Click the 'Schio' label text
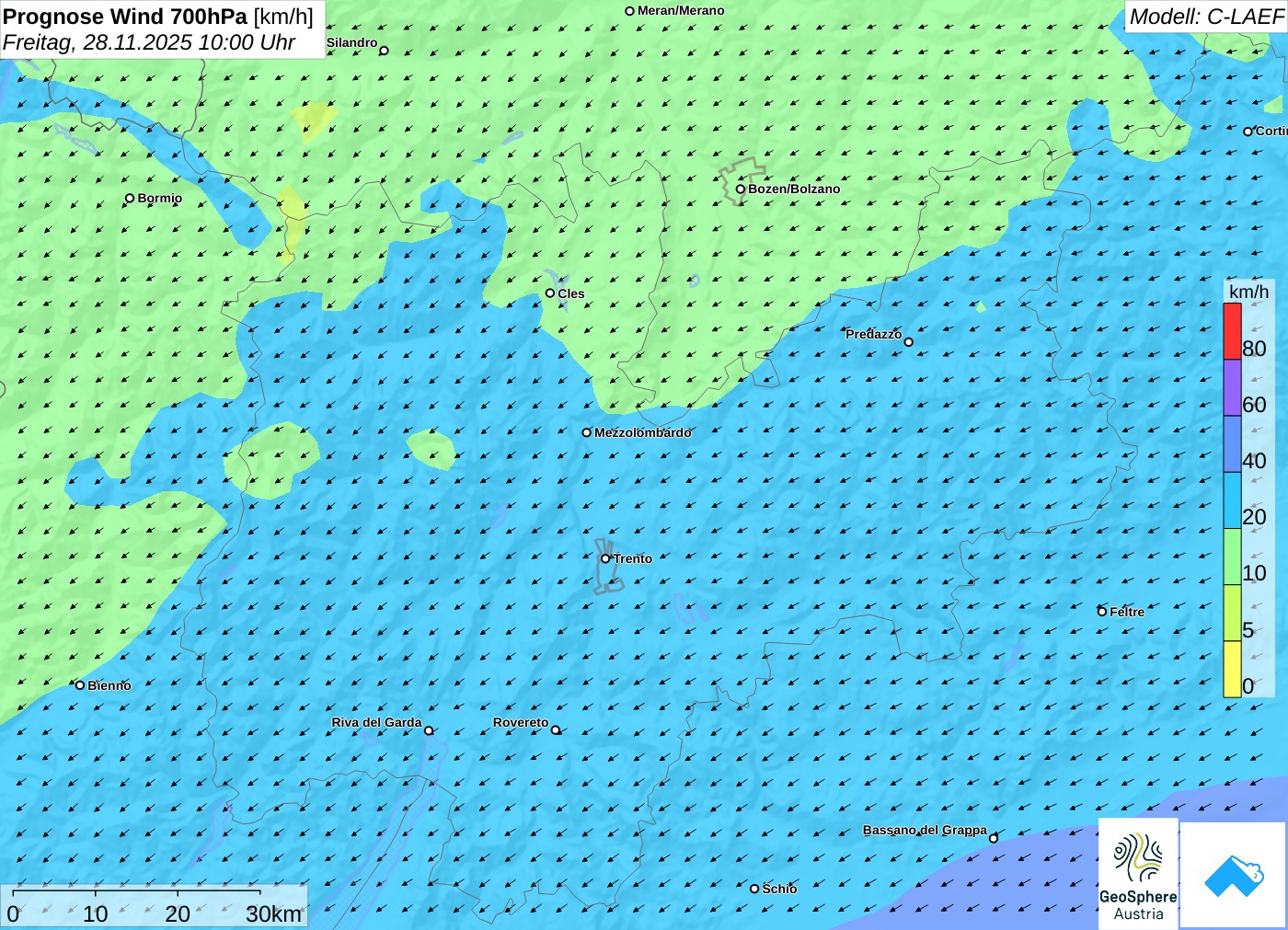Screen dimensions: 1288x930 coord(779,889)
